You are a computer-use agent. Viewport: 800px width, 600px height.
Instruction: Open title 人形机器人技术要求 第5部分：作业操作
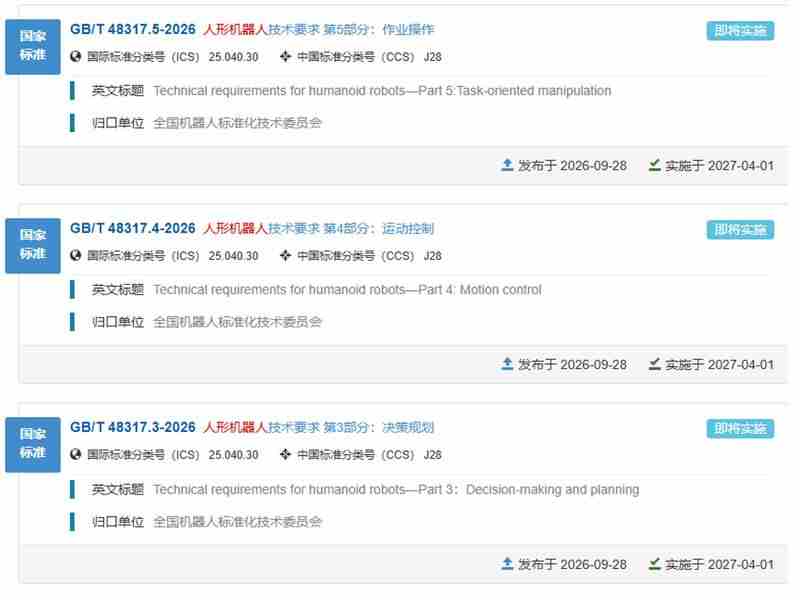click(318, 29)
